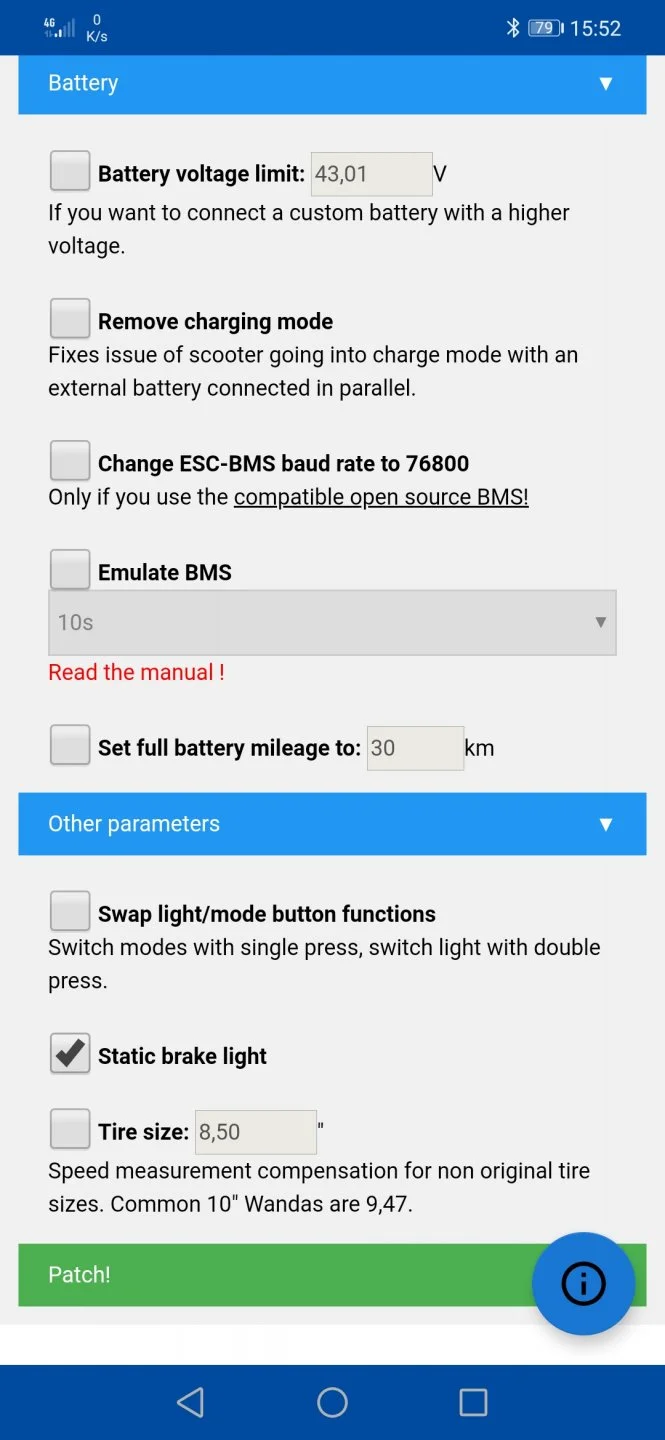Image resolution: width=665 pixels, height=1440 pixels.
Task: Enable Emulate BMS checkbox
Action: pos(70,570)
